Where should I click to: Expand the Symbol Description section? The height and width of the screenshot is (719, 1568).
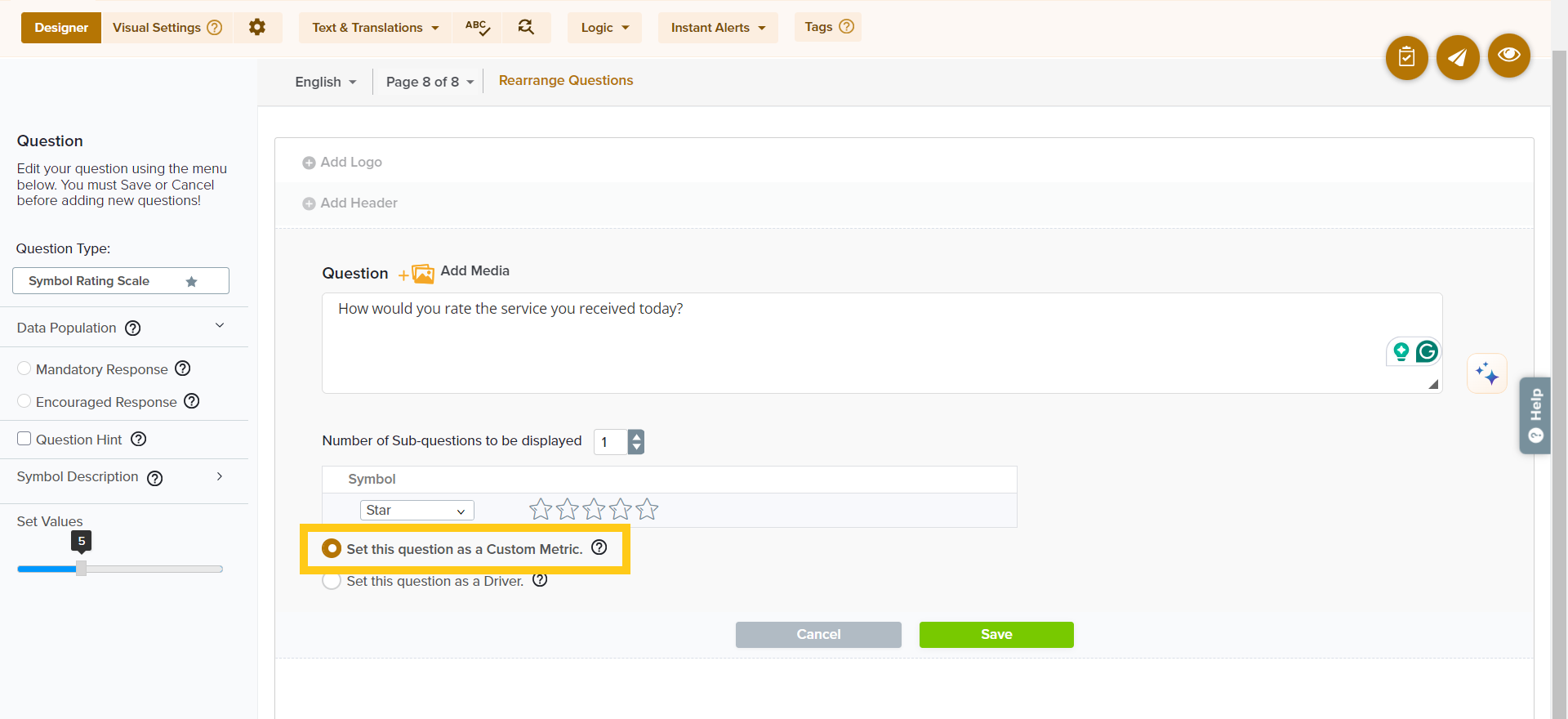(x=219, y=476)
